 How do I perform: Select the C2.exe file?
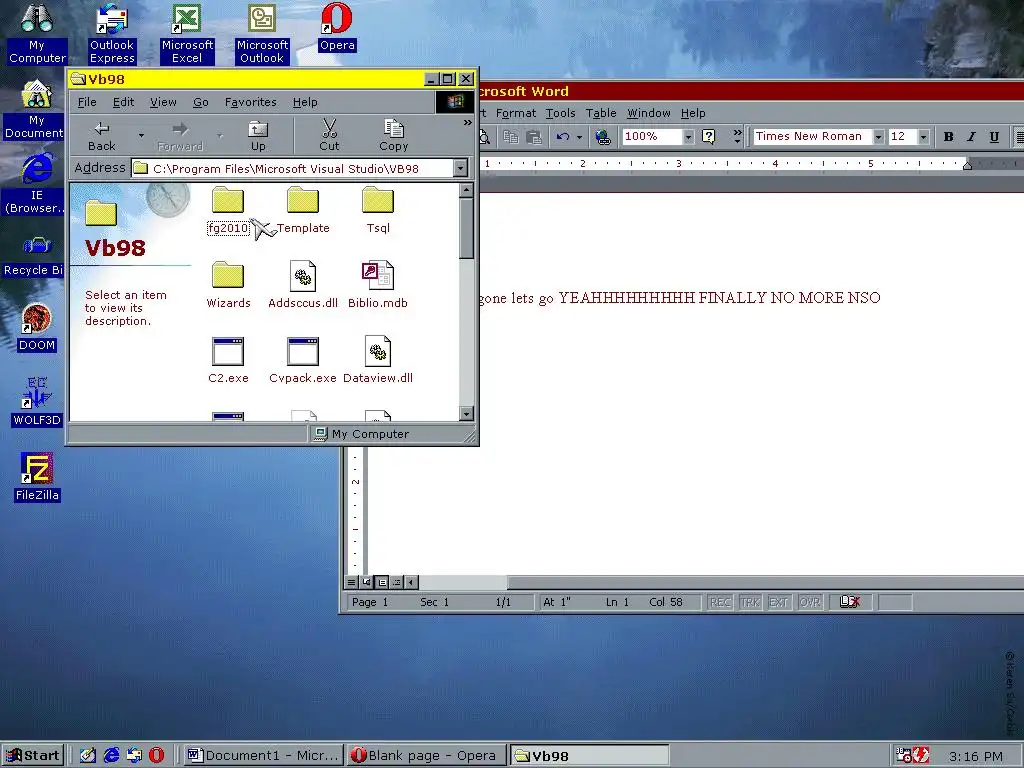point(228,360)
